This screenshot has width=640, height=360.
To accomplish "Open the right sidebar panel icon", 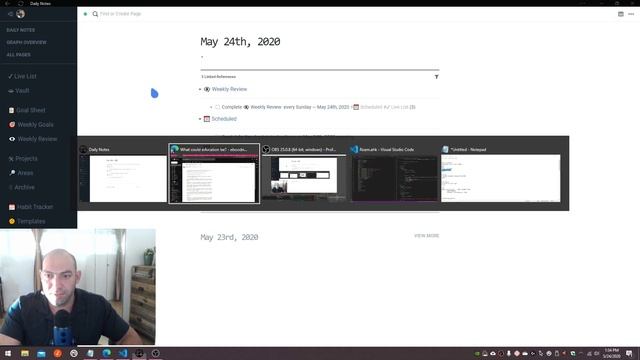I will (x=620, y=14).
